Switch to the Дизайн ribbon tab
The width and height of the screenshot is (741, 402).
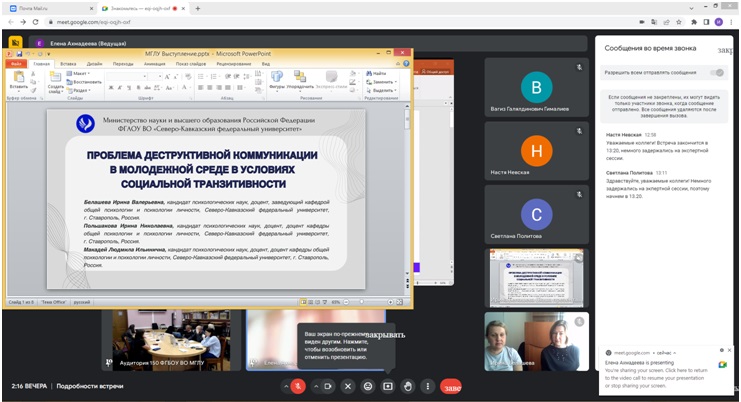pyautogui.click(x=95, y=64)
